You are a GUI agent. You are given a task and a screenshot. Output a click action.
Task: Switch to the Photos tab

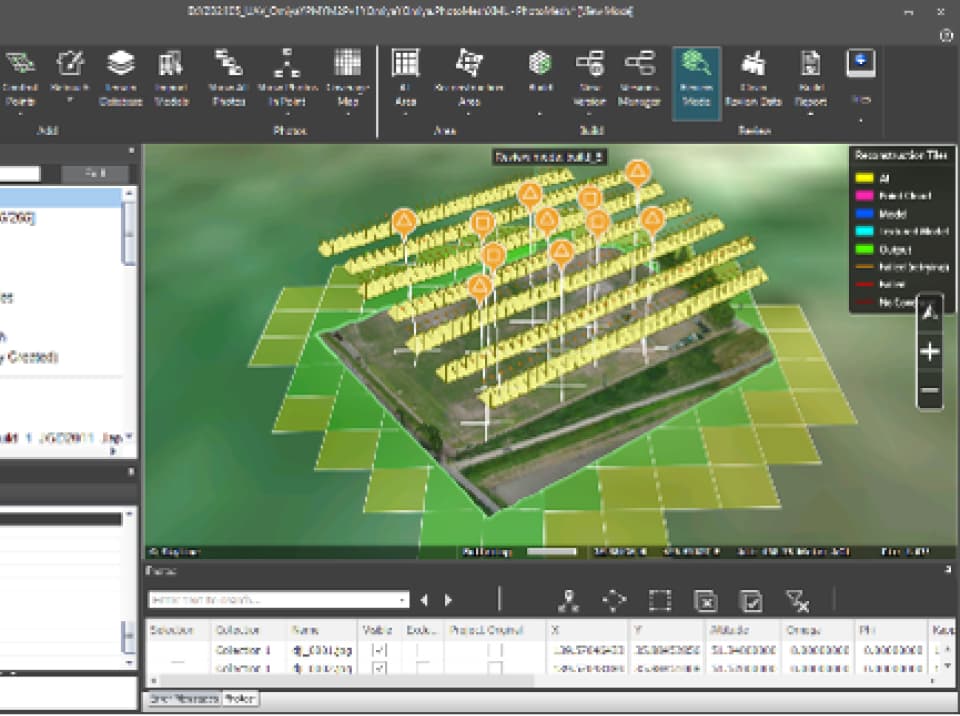(x=240, y=699)
